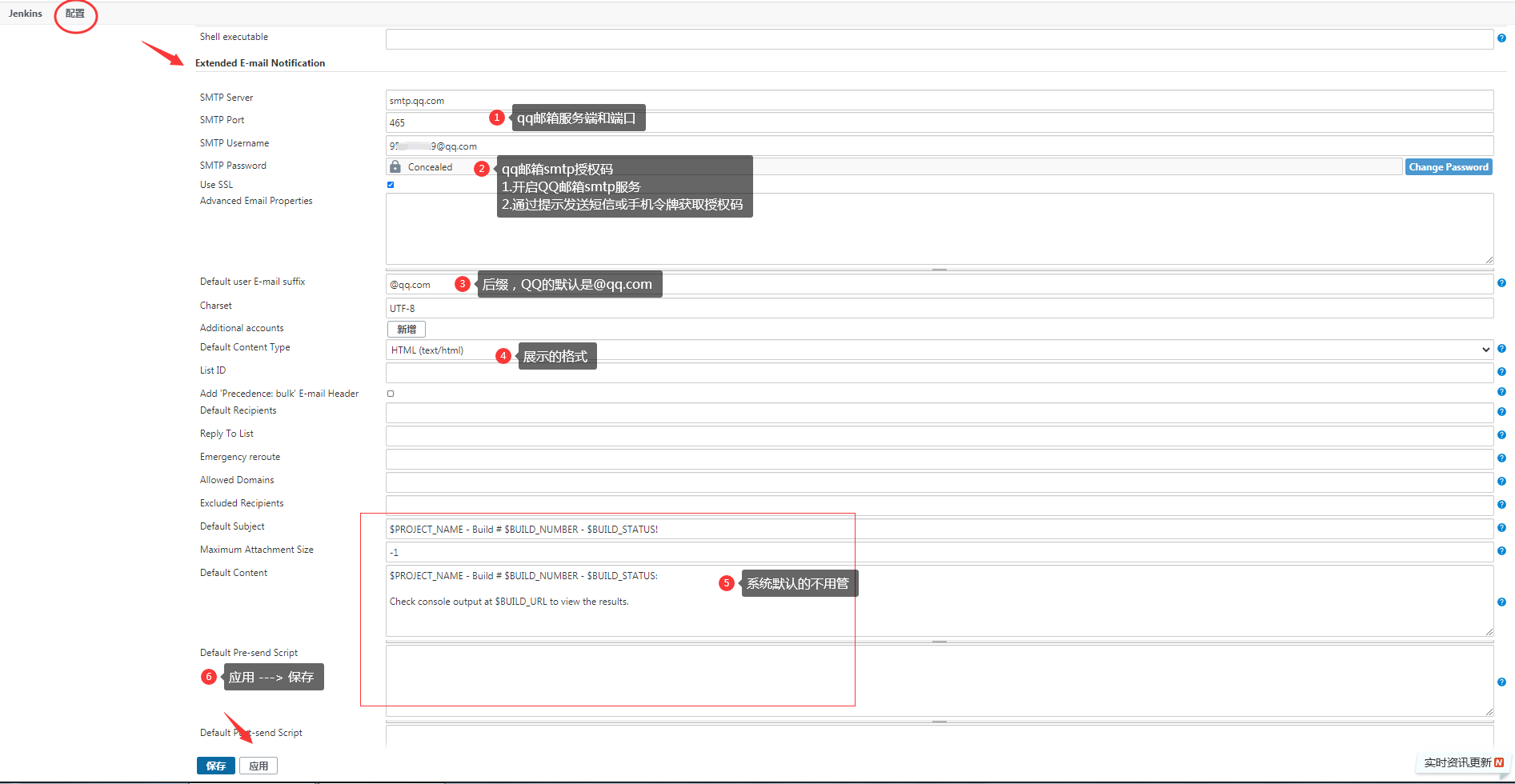The height and width of the screenshot is (784, 1515).
Task: Open Default Content Type dropdown
Action: click(938, 350)
